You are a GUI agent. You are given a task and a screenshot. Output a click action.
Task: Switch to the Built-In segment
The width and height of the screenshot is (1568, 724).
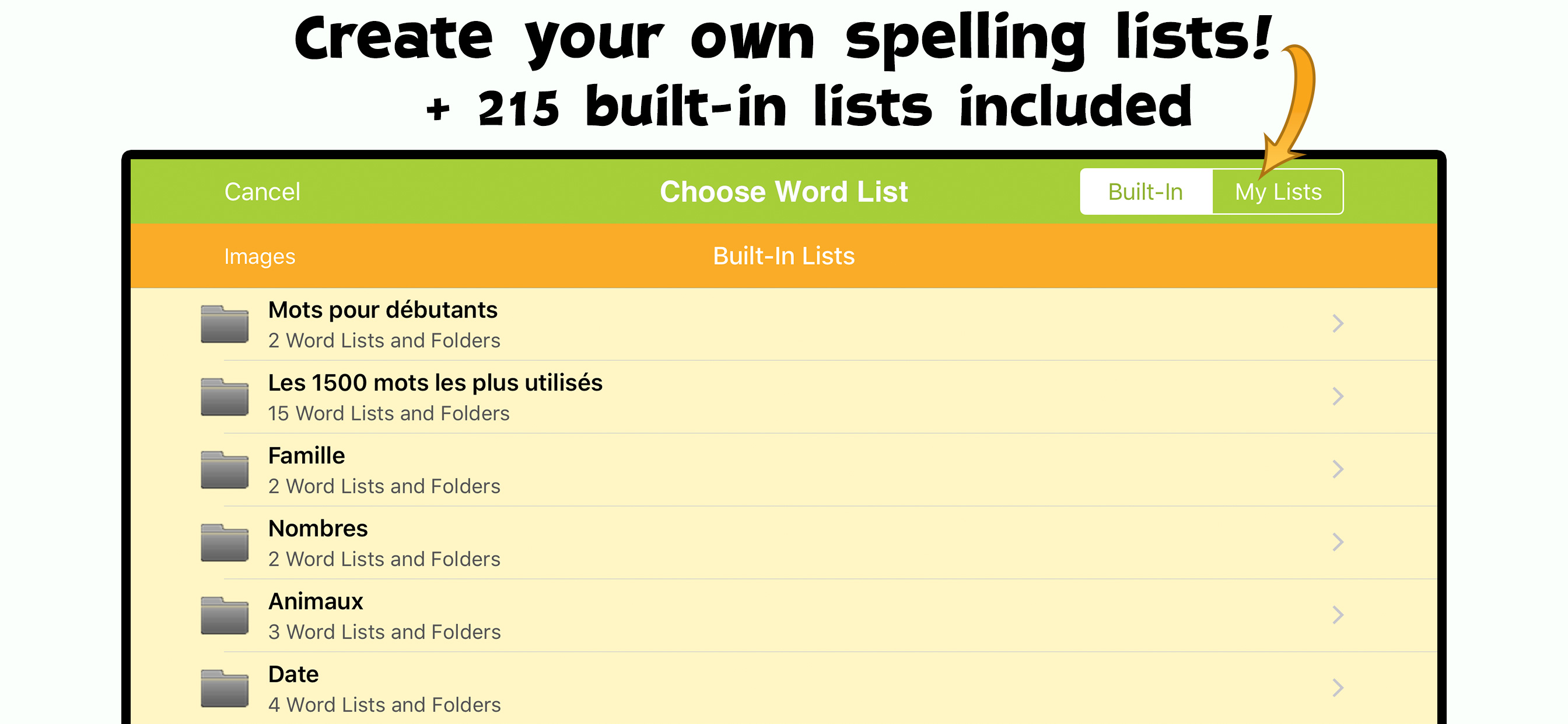pyautogui.click(x=1145, y=192)
